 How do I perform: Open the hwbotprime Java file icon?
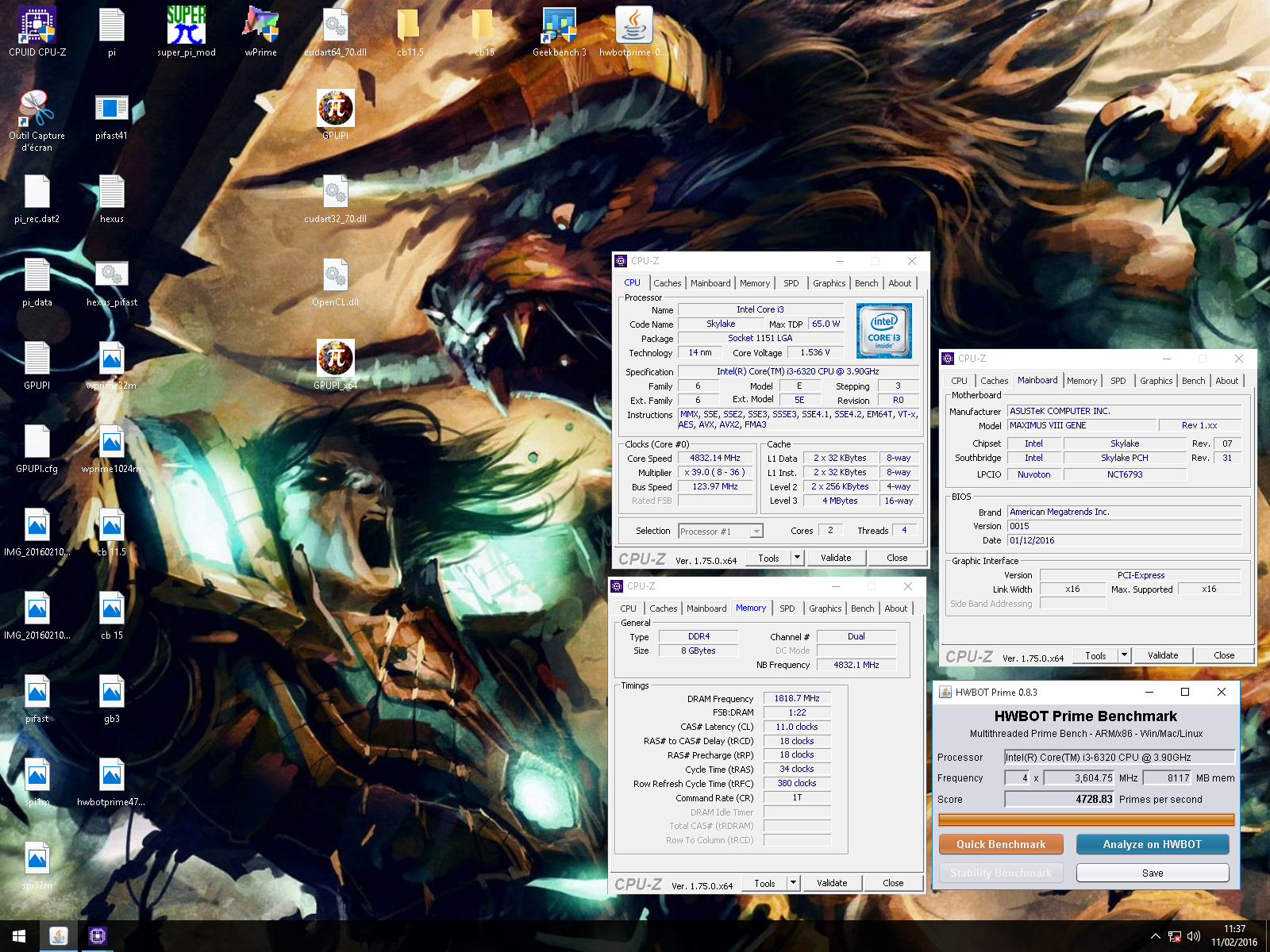634,32
